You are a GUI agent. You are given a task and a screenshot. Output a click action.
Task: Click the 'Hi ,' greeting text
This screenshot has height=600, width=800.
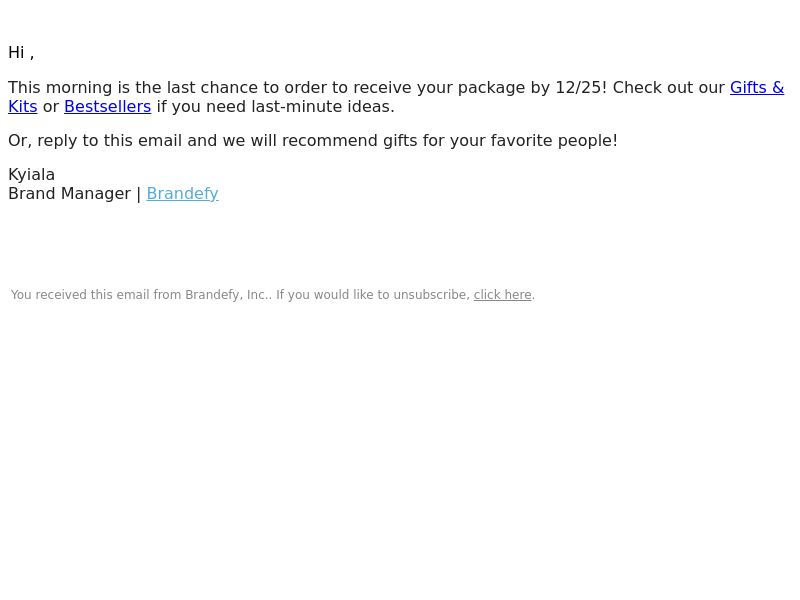pyautogui.click(x=21, y=53)
